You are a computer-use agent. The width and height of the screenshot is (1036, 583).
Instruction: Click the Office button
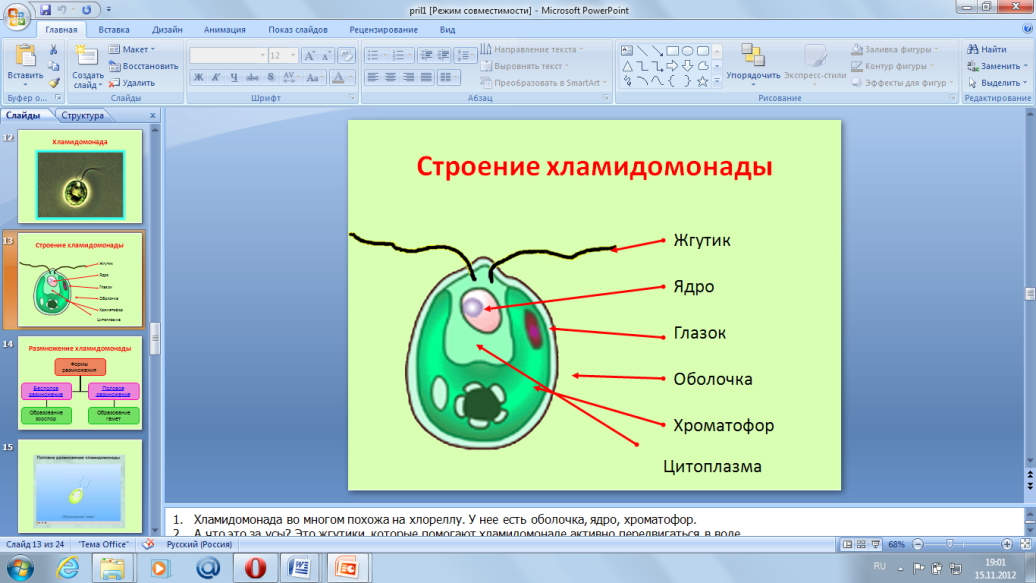17,17
